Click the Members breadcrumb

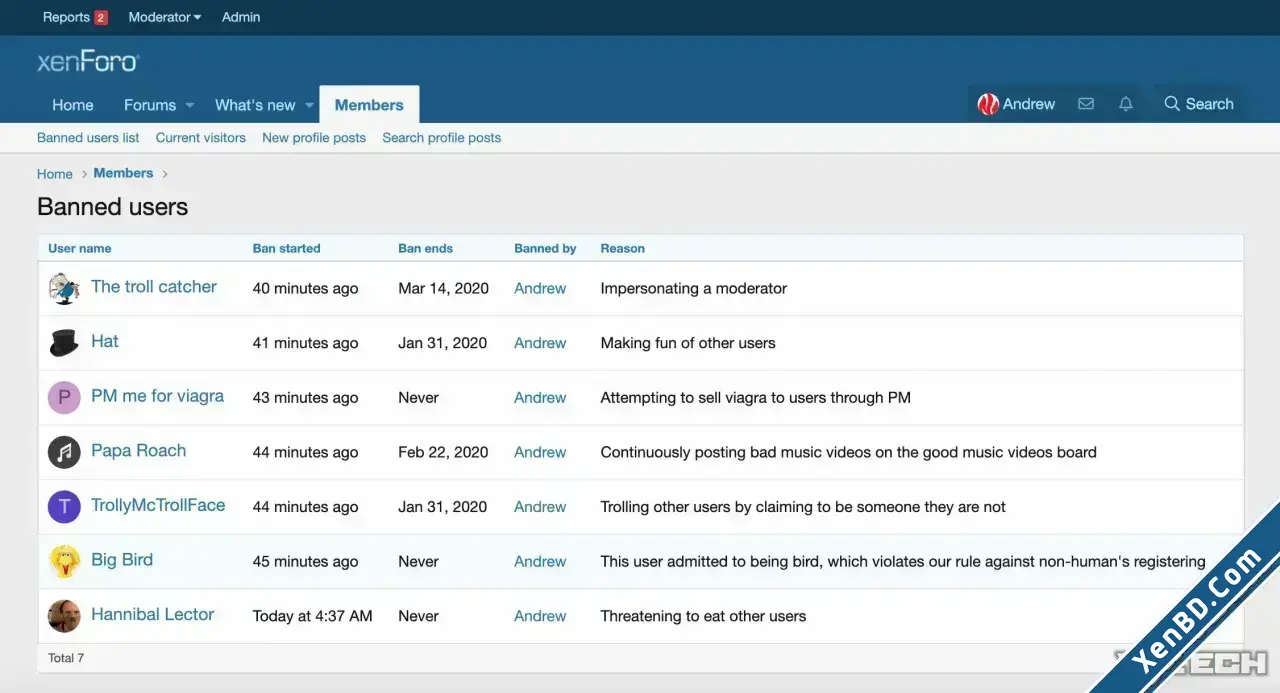[123, 173]
